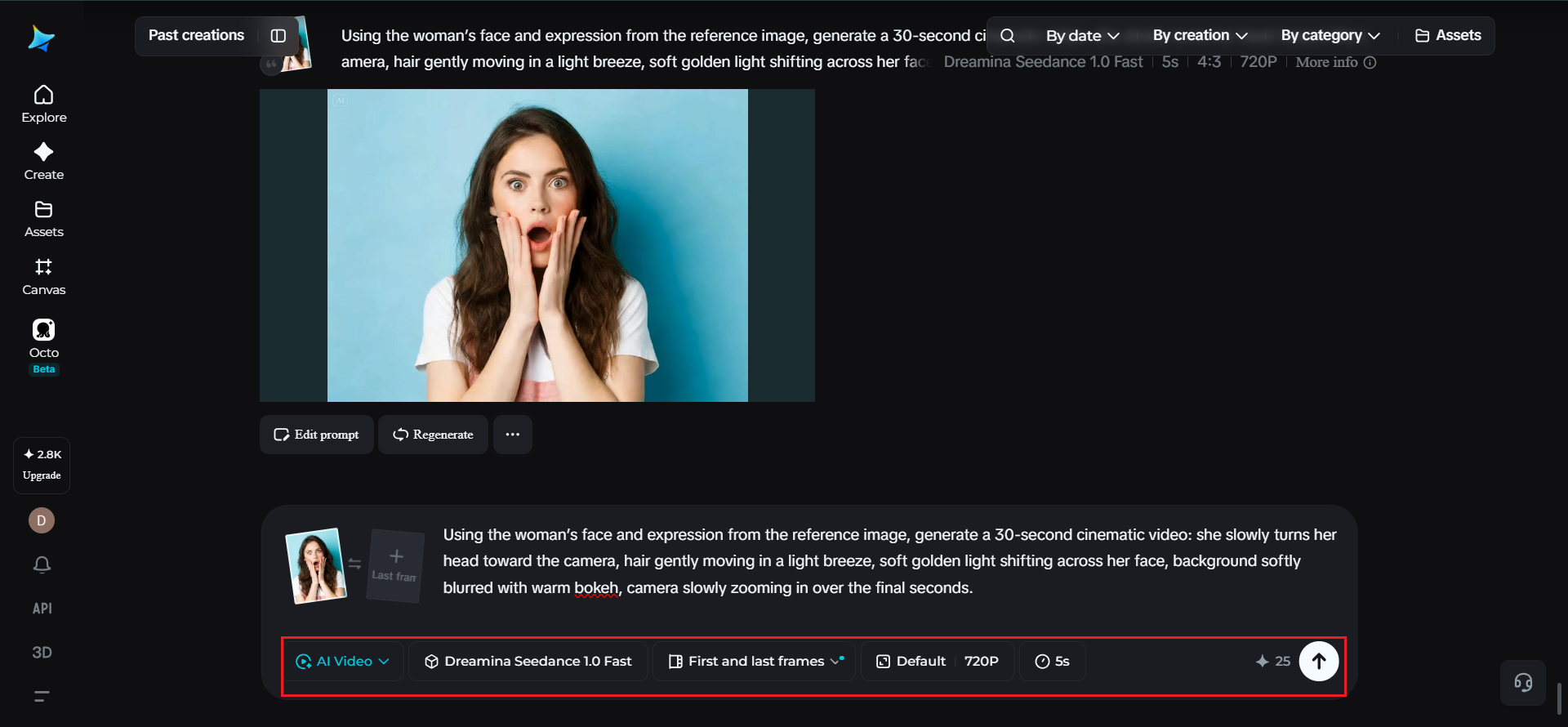This screenshot has width=1568, height=727.
Task: Open Assets in the left sidebar
Action: (44, 219)
